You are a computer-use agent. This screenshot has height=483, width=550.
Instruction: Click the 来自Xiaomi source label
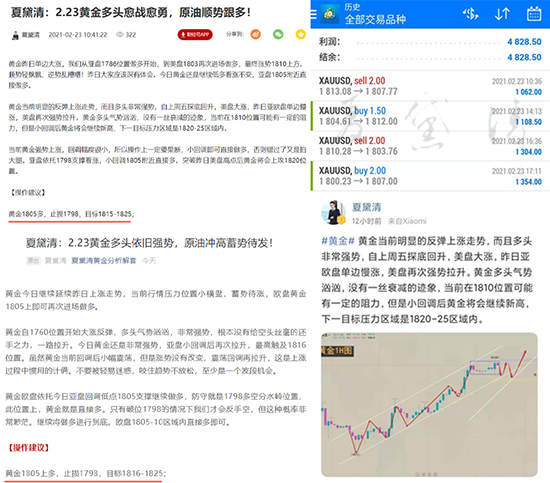coord(407,221)
